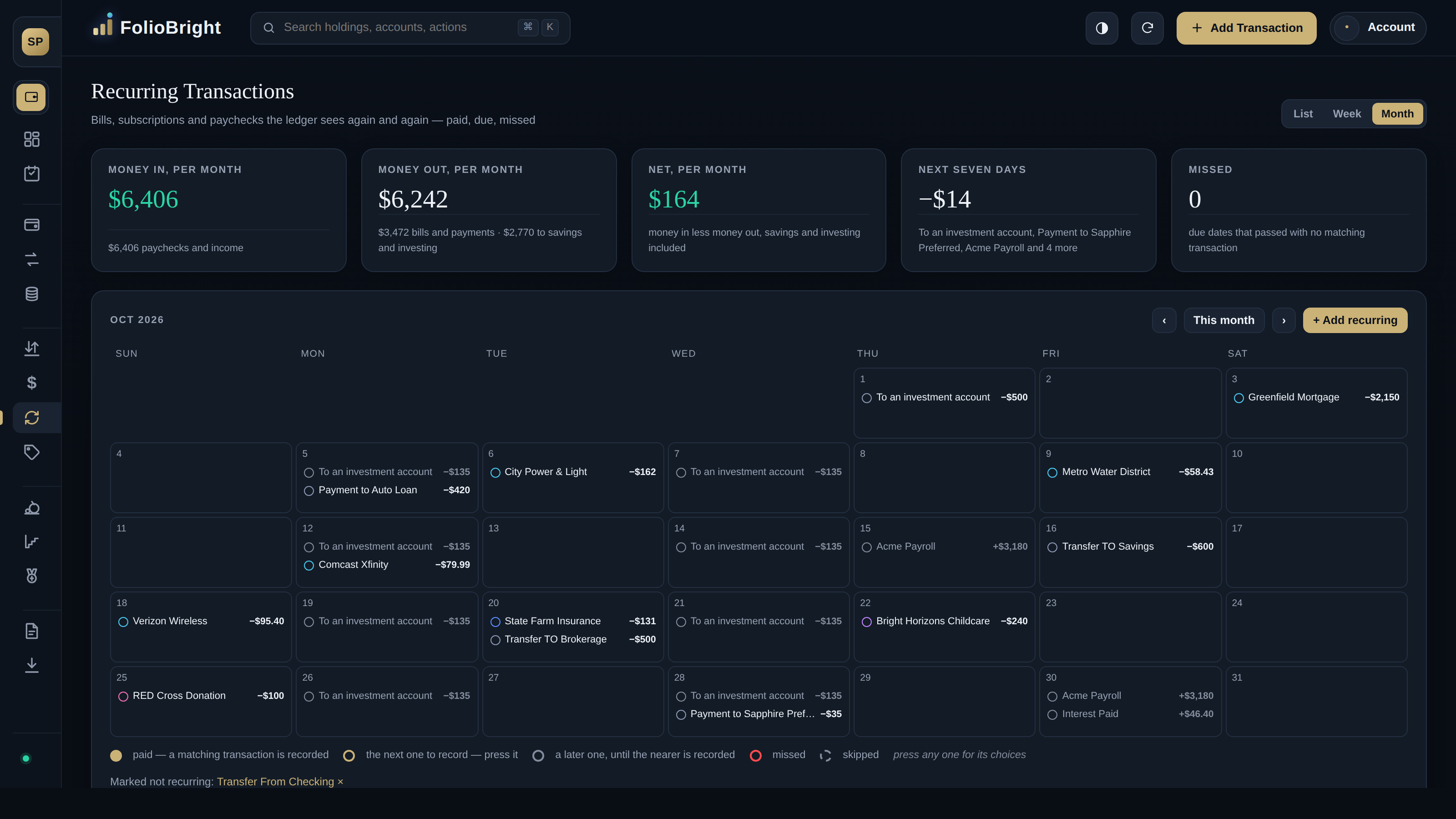This screenshot has width=1456, height=819.
Task: Open the dollar sign icon in sidebar
Action: 32,383
